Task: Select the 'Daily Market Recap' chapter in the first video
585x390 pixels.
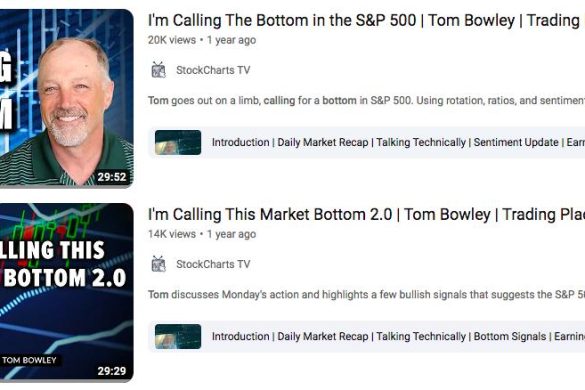Action: (323, 142)
